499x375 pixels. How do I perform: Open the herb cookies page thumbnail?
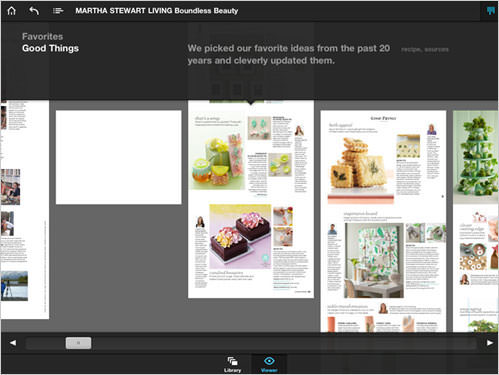click(383, 221)
